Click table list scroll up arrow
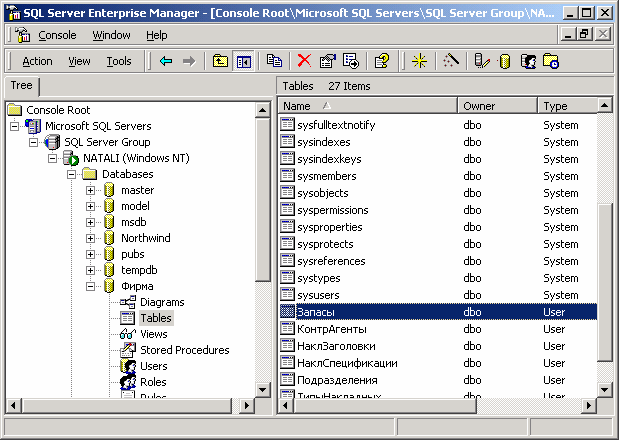This screenshot has height=440, width=619. 604,105
